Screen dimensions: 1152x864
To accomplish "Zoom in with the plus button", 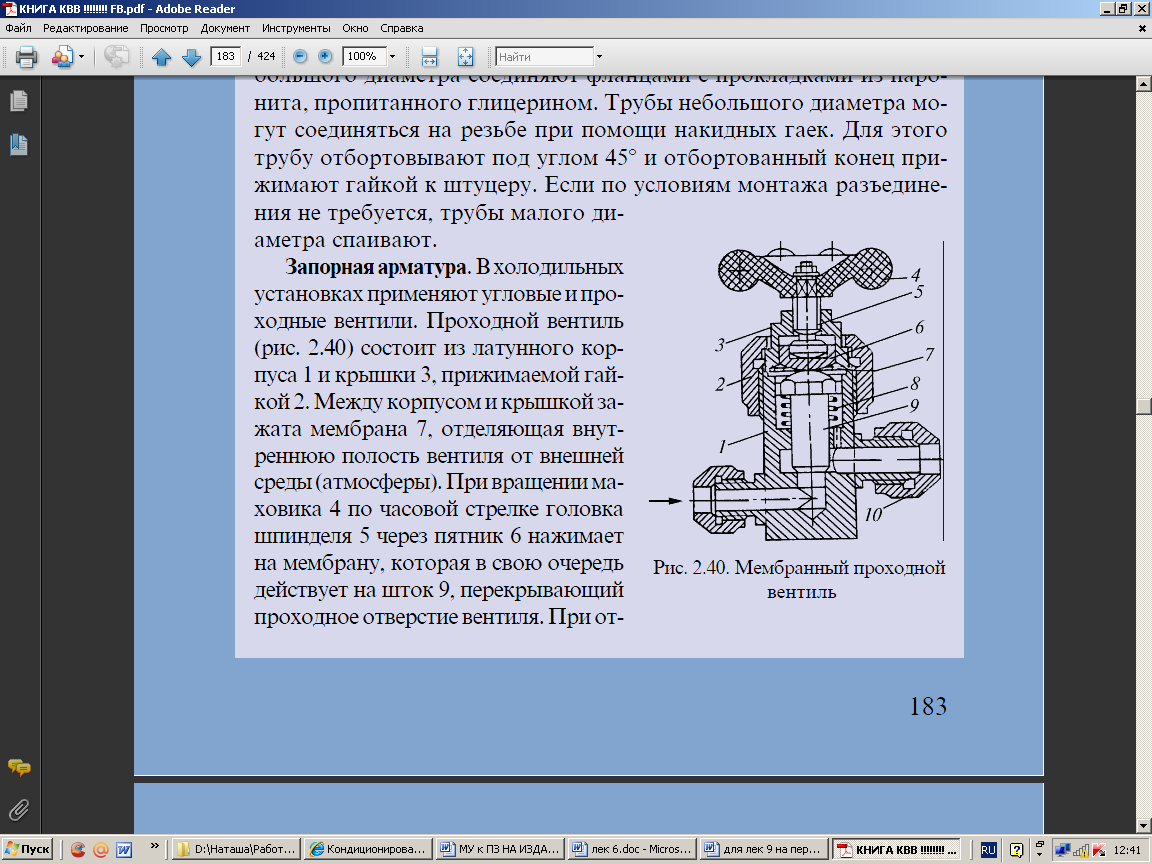I will pos(325,57).
